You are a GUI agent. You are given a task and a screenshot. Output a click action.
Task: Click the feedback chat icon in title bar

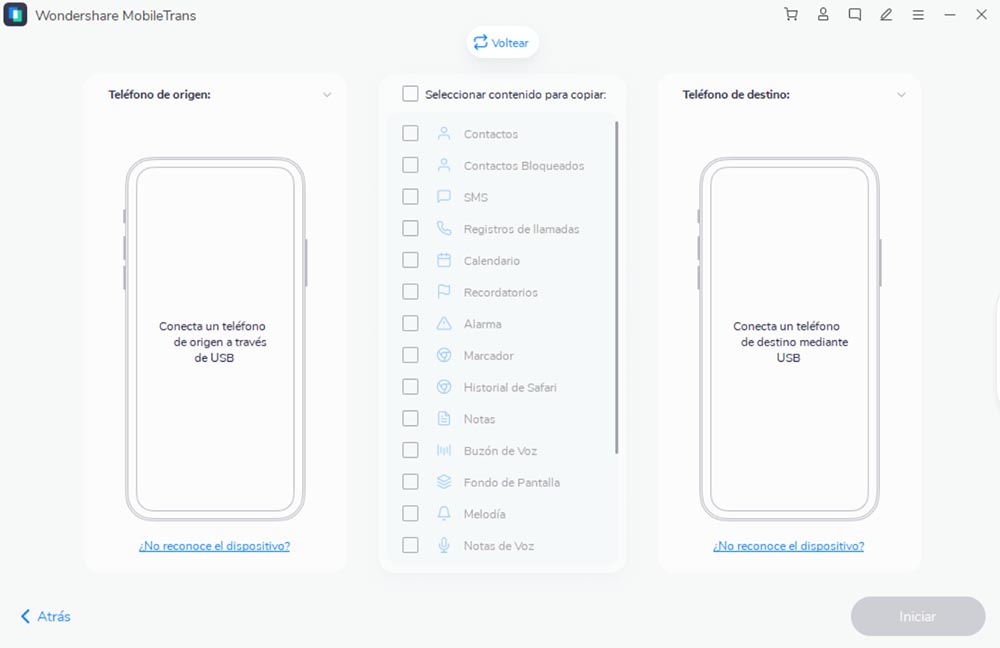(x=855, y=15)
